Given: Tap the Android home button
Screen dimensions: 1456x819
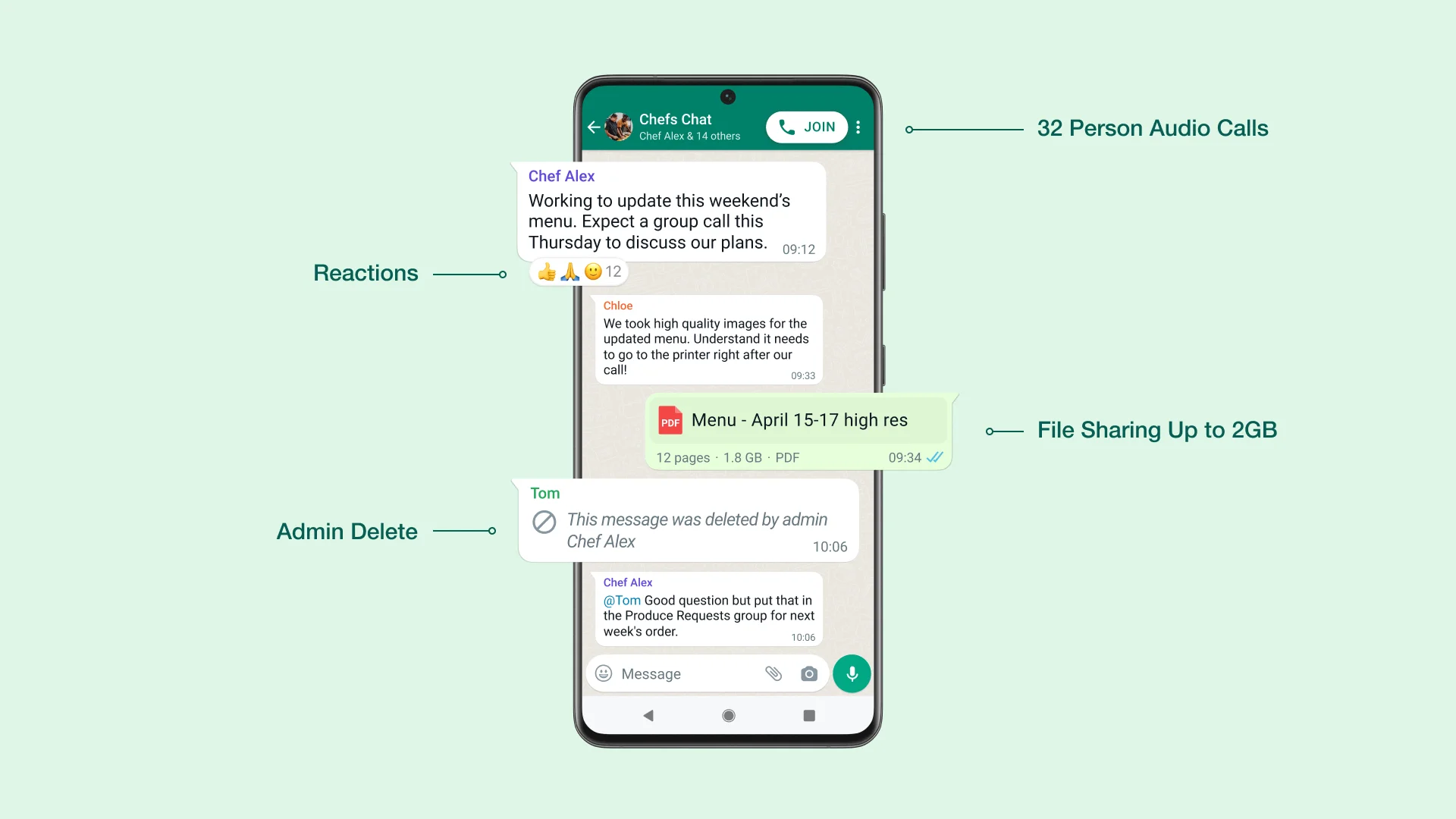Looking at the screenshot, I should pyautogui.click(x=727, y=715).
